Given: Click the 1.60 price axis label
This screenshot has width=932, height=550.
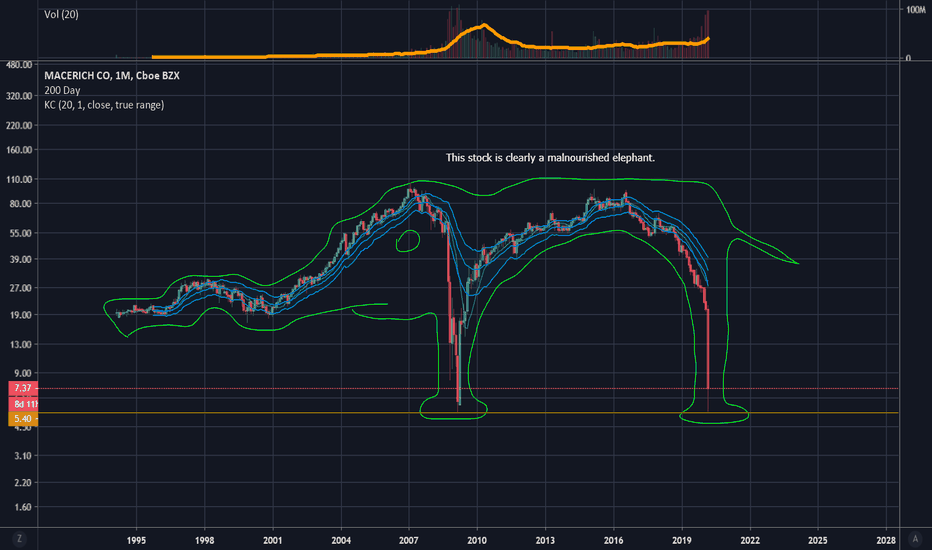Looking at the screenshot, I should 23,507.
